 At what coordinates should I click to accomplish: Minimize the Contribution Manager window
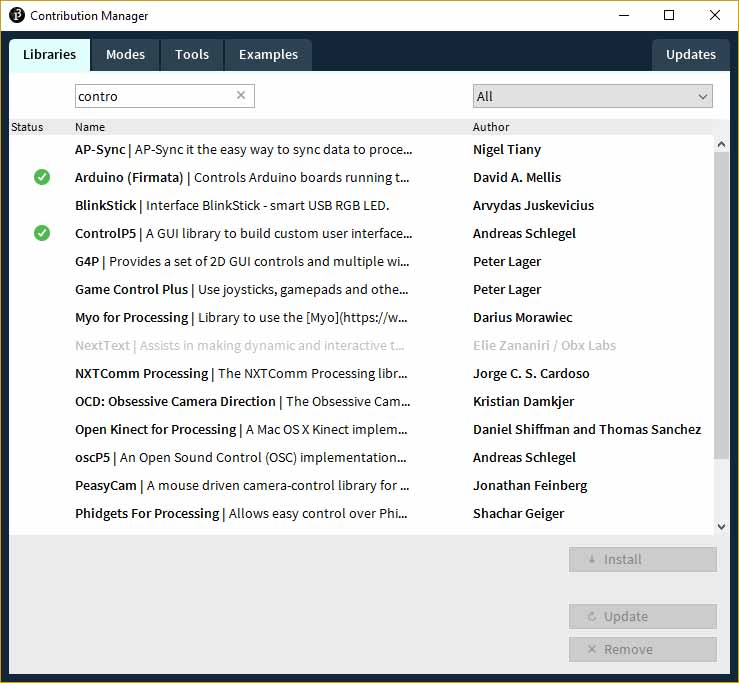point(624,15)
